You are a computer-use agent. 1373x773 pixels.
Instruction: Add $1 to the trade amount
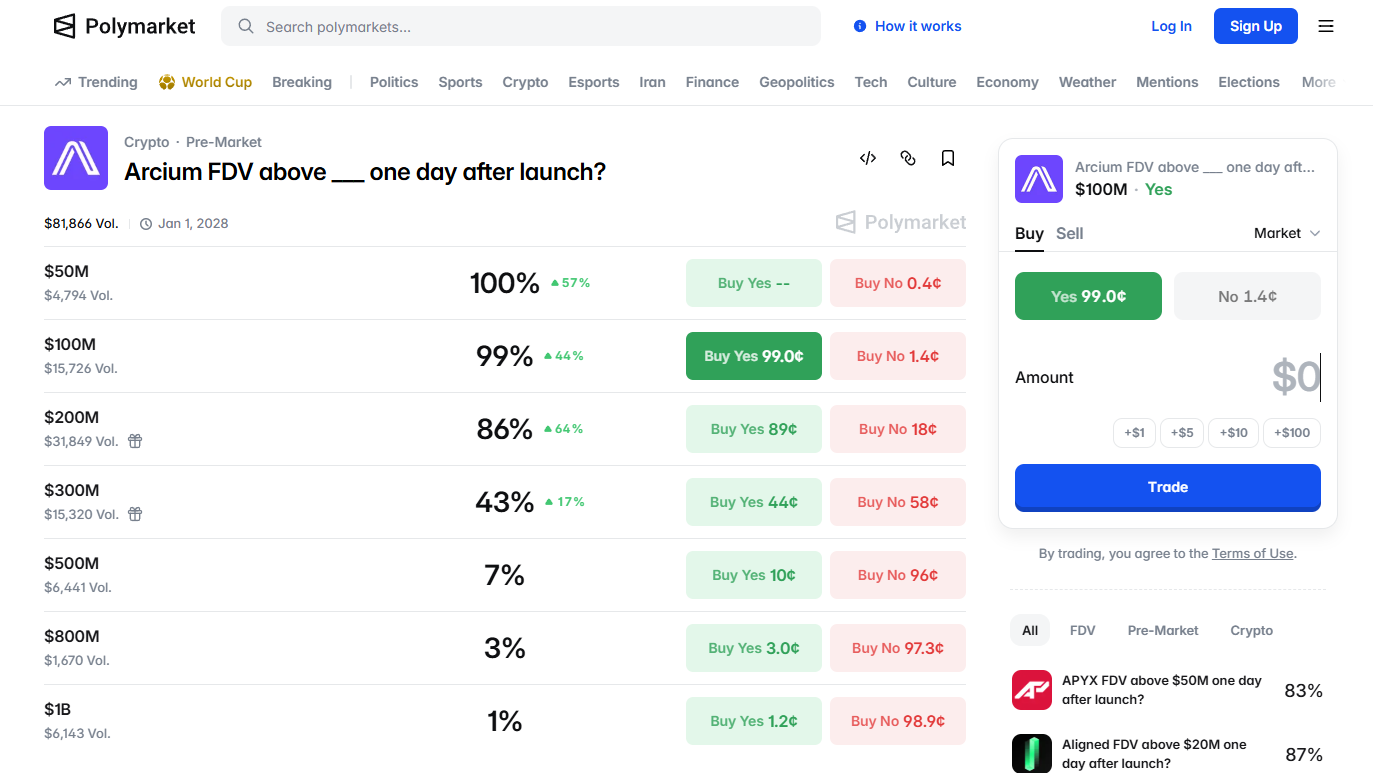coord(1134,433)
